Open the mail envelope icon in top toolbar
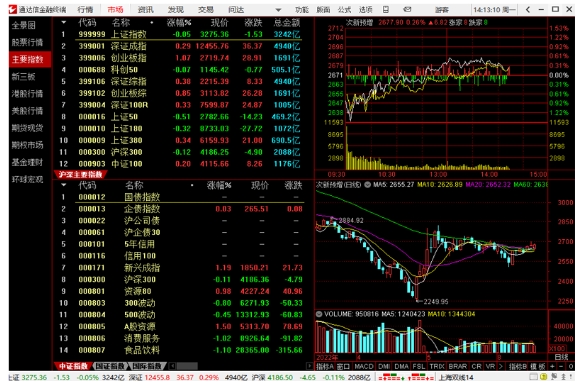This screenshot has height=382, width=586. pyautogui.click(x=407, y=9)
